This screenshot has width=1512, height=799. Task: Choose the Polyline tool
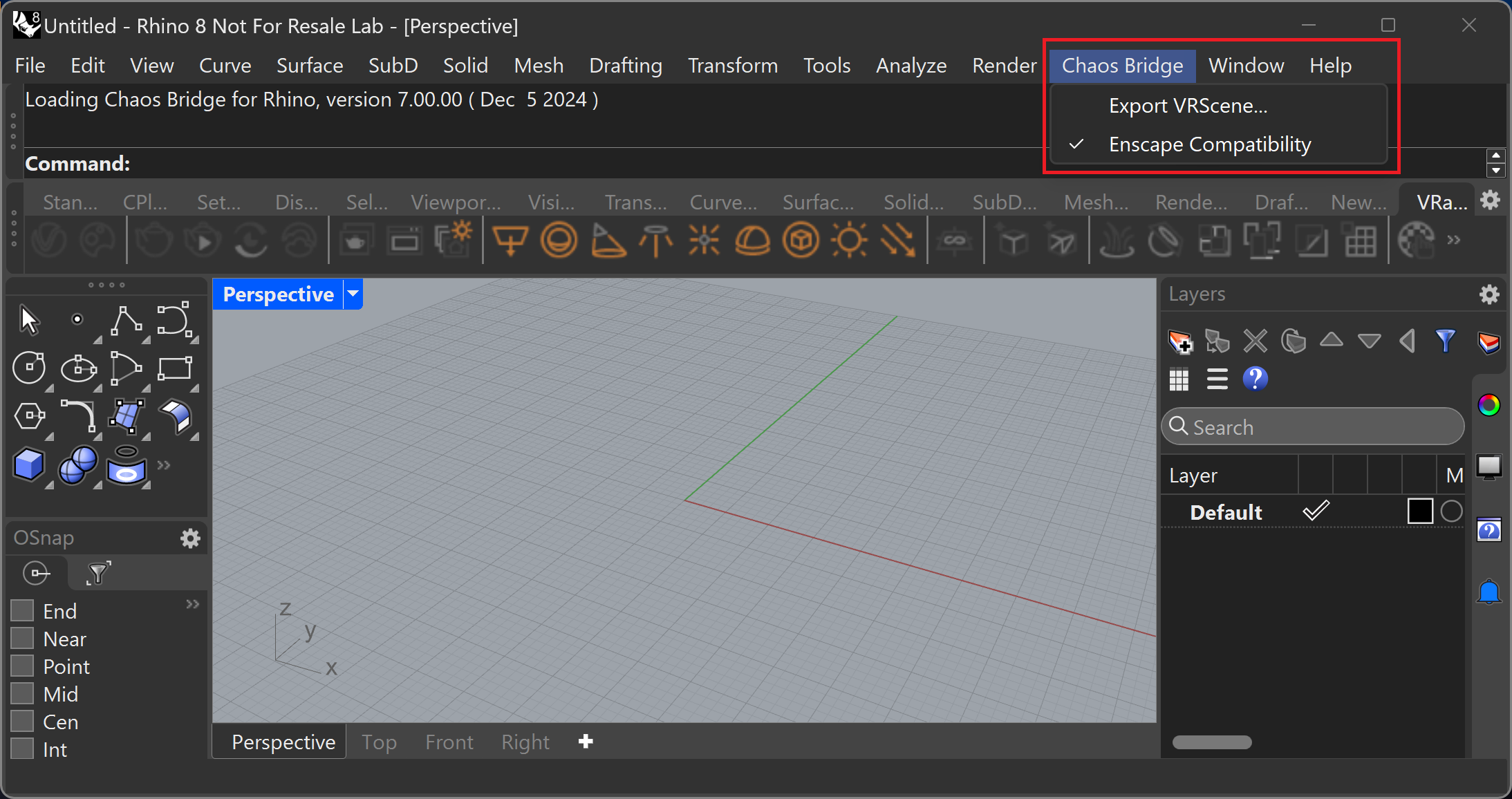pyautogui.click(x=127, y=321)
